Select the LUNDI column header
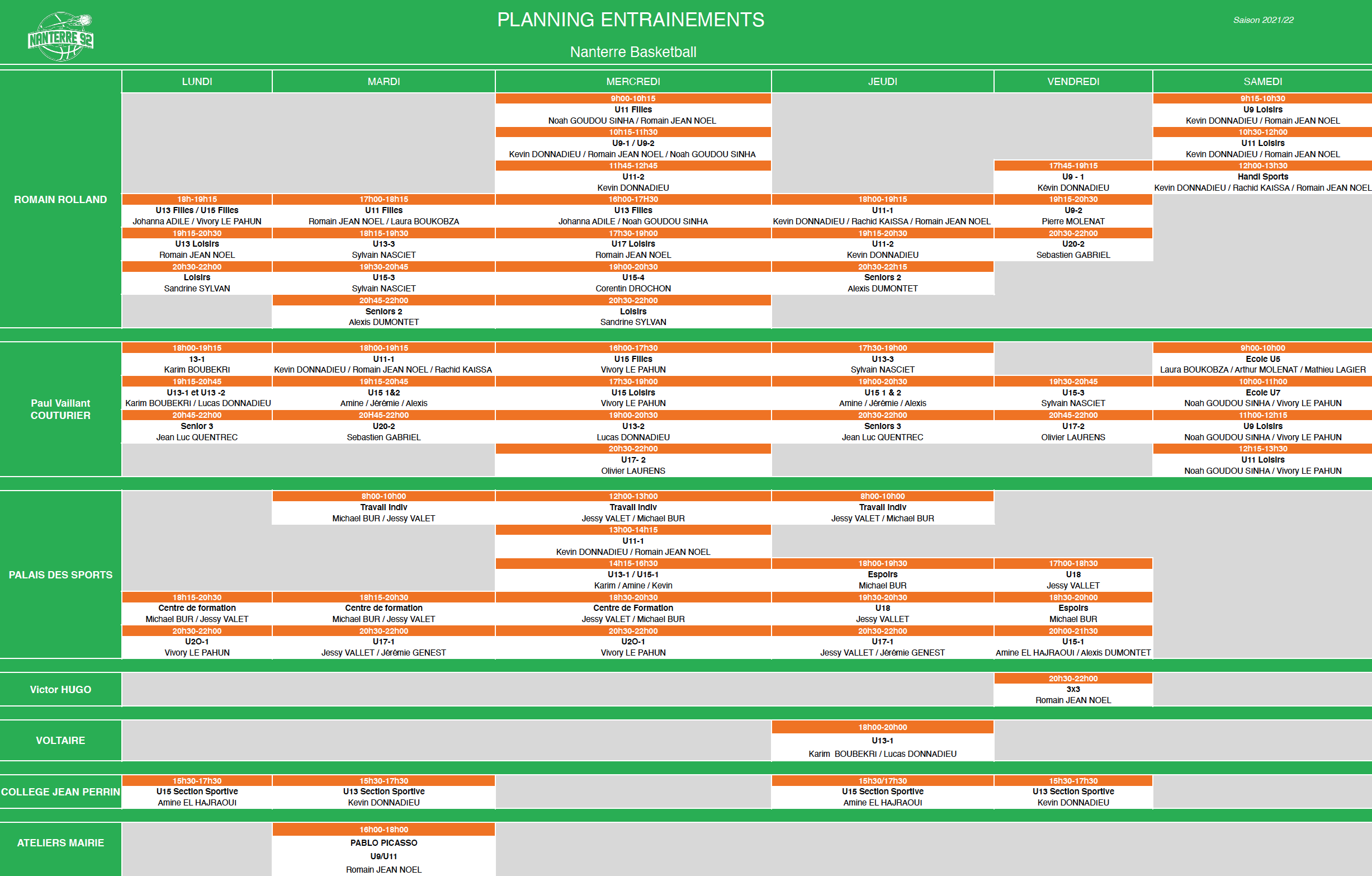This screenshot has width=1372, height=876. click(x=197, y=82)
